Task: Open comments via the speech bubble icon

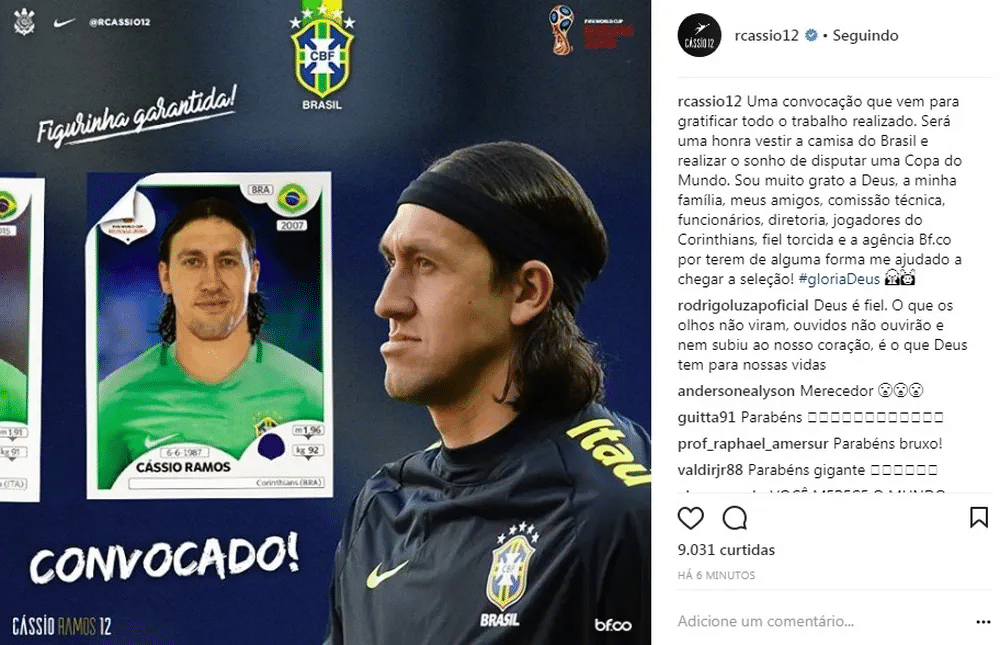Action: (x=735, y=518)
